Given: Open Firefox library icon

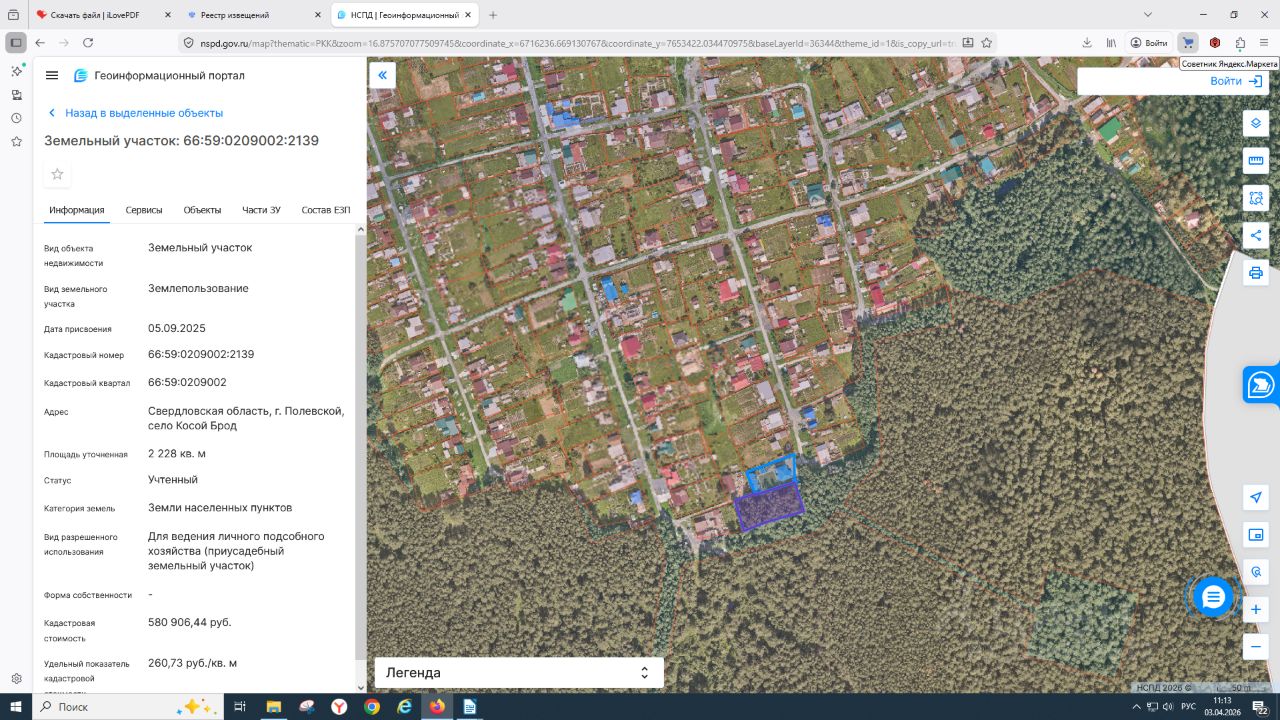Looking at the screenshot, I should click(x=1111, y=43).
